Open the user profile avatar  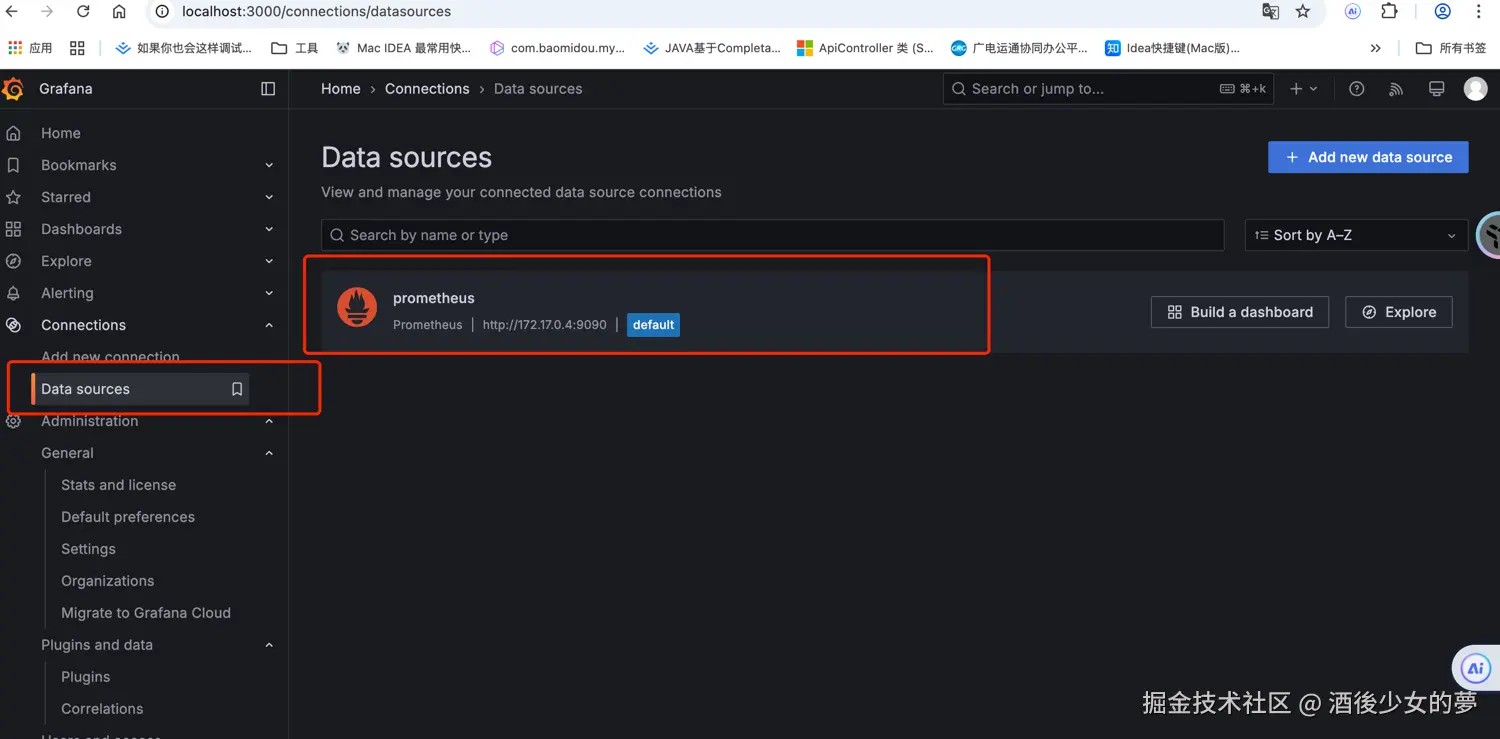[x=1475, y=89]
